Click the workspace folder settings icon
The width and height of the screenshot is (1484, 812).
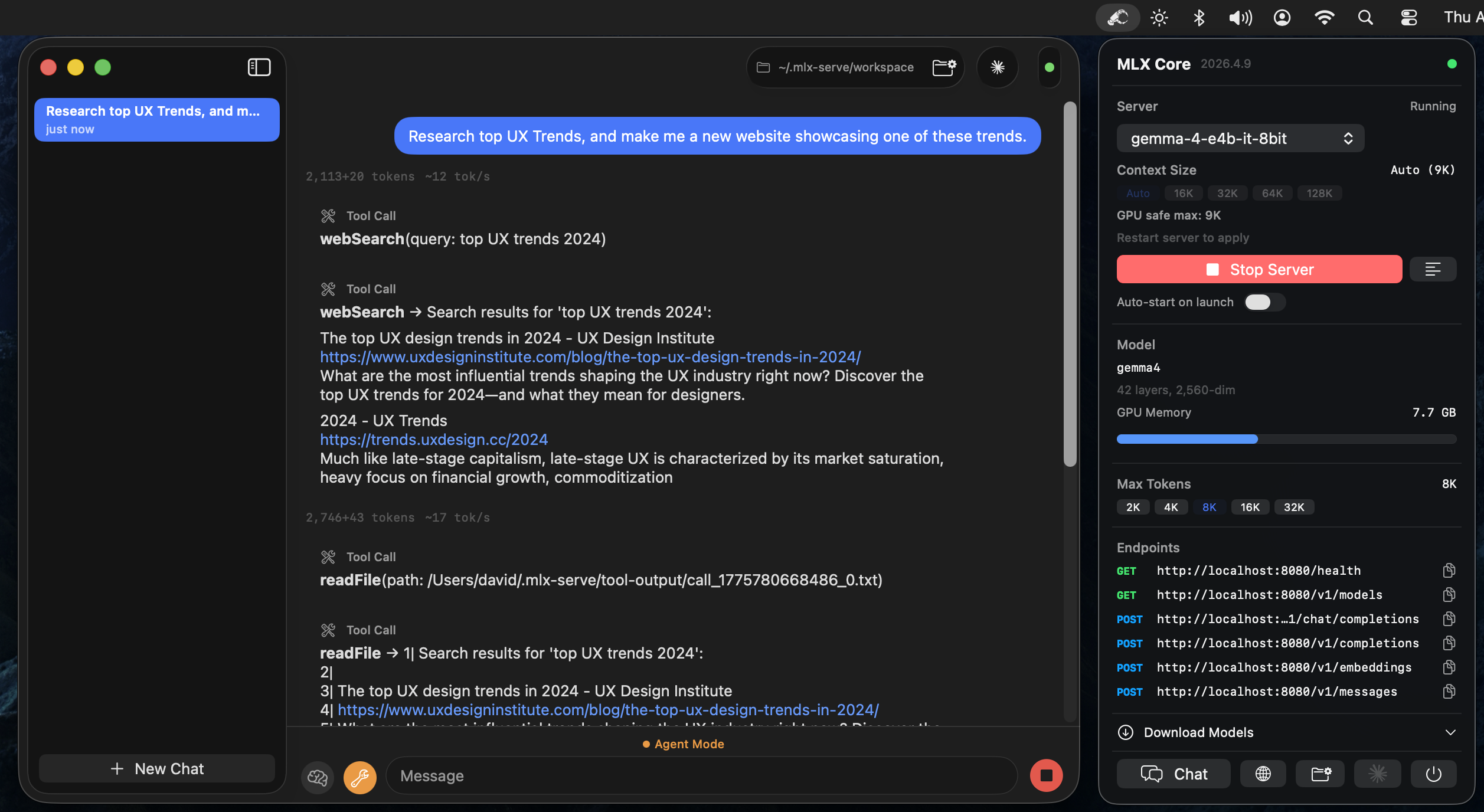(944, 67)
